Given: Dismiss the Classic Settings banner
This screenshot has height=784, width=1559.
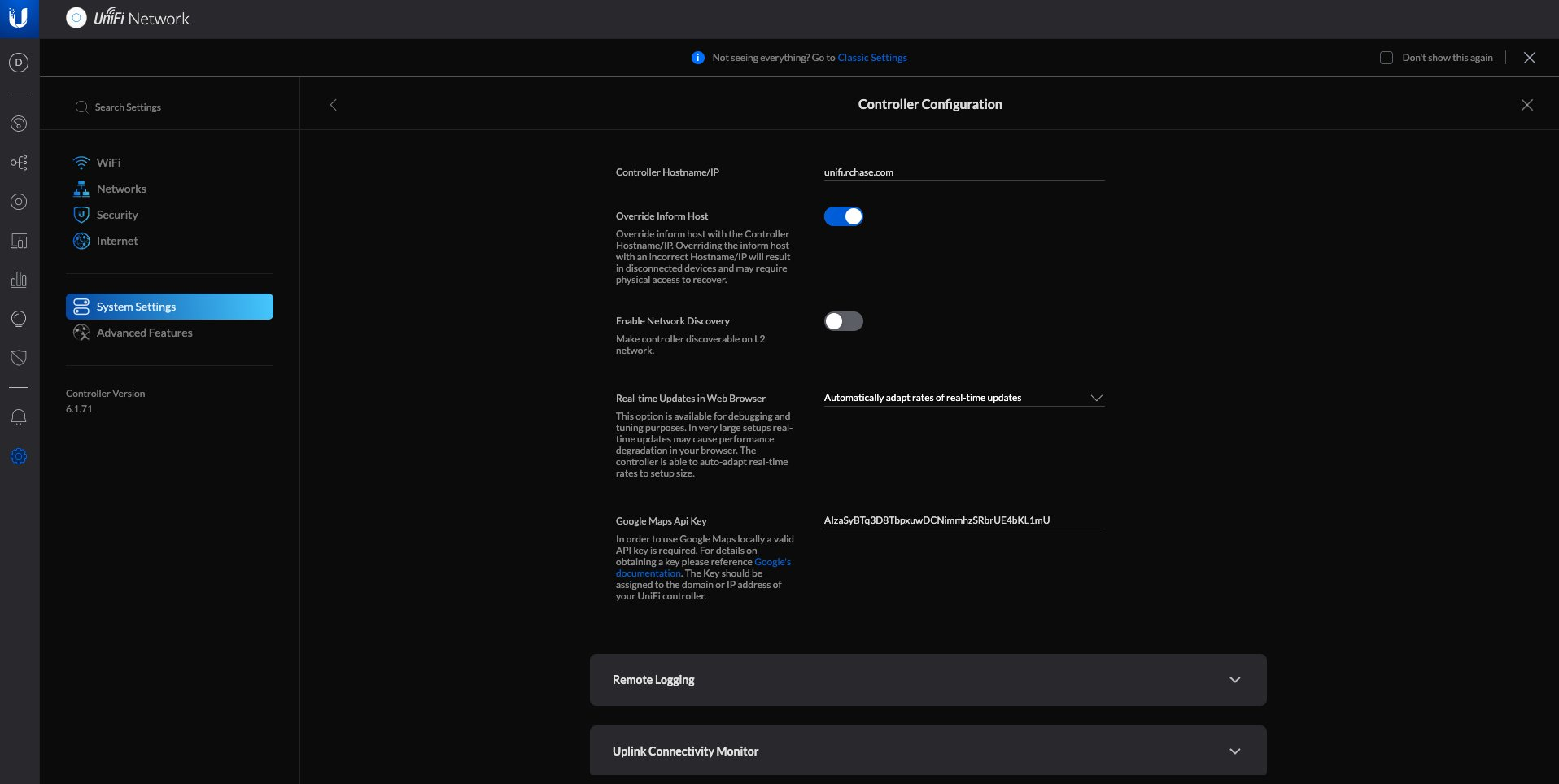Looking at the screenshot, I should tap(1530, 58).
